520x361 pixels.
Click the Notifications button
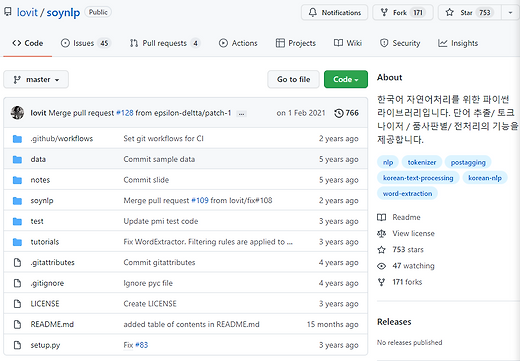coord(334,13)
